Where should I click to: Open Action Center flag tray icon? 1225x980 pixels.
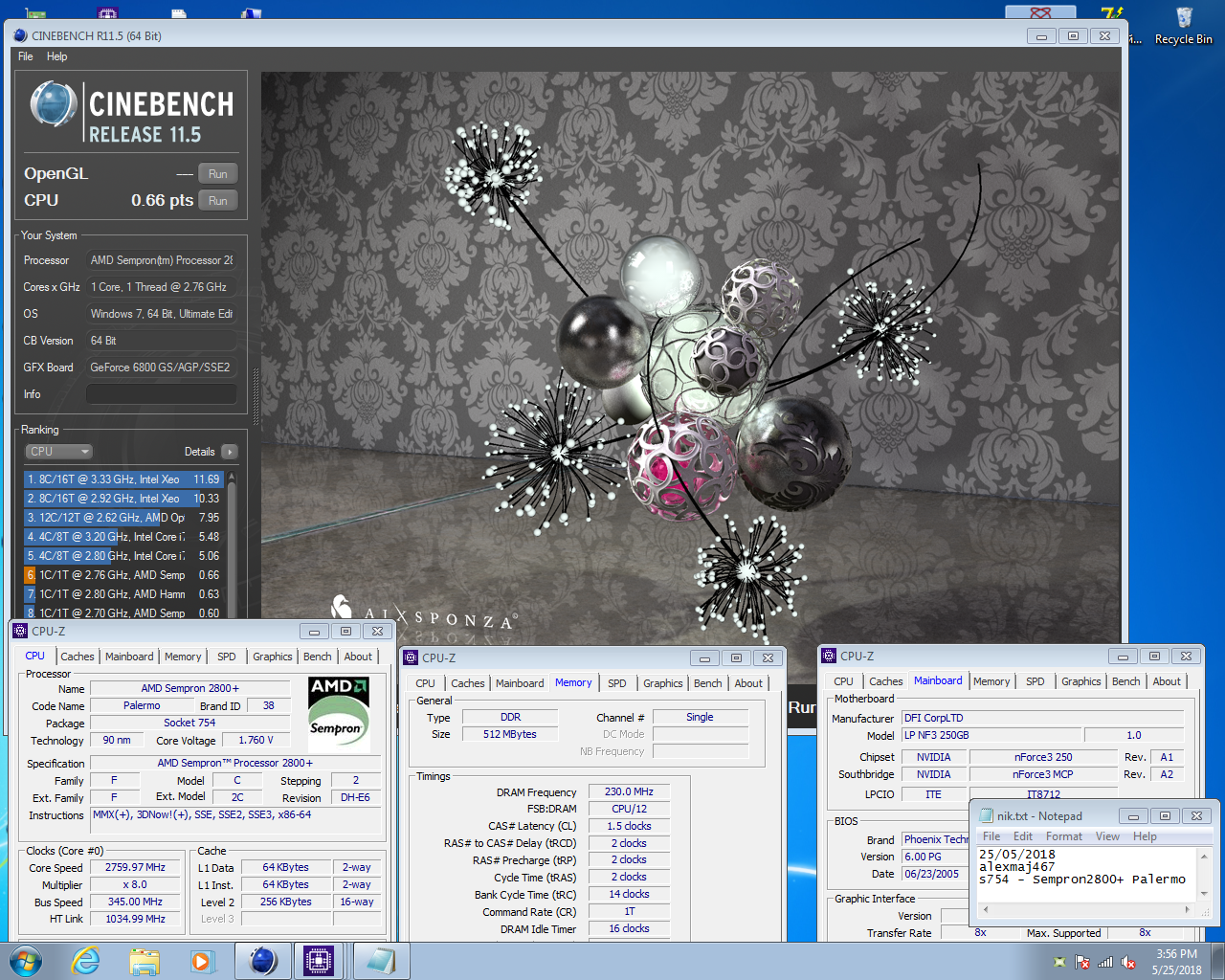pos(1082,962)
